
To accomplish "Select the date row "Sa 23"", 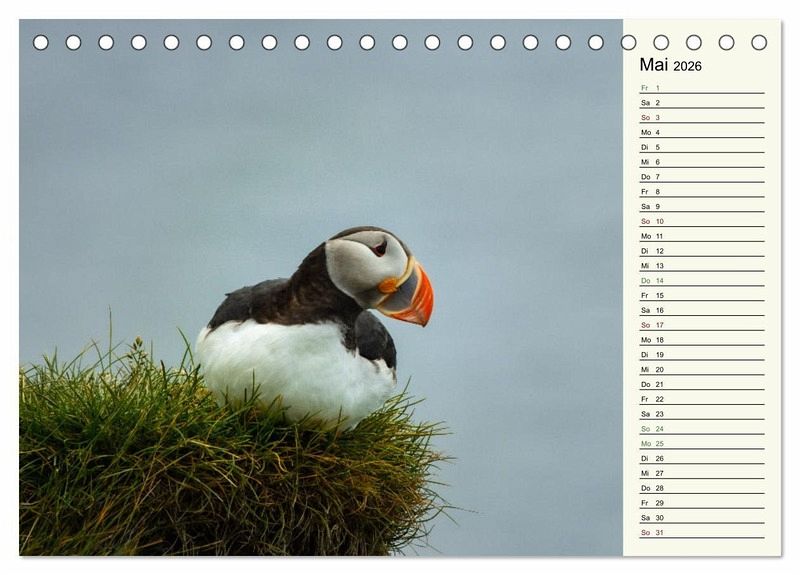I will tap(702, 413).
